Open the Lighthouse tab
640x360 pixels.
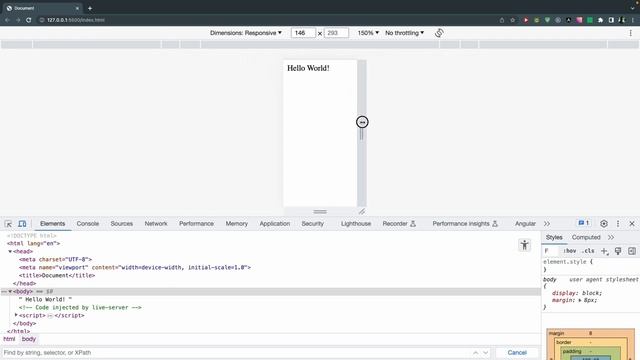[x=356, y=224]
